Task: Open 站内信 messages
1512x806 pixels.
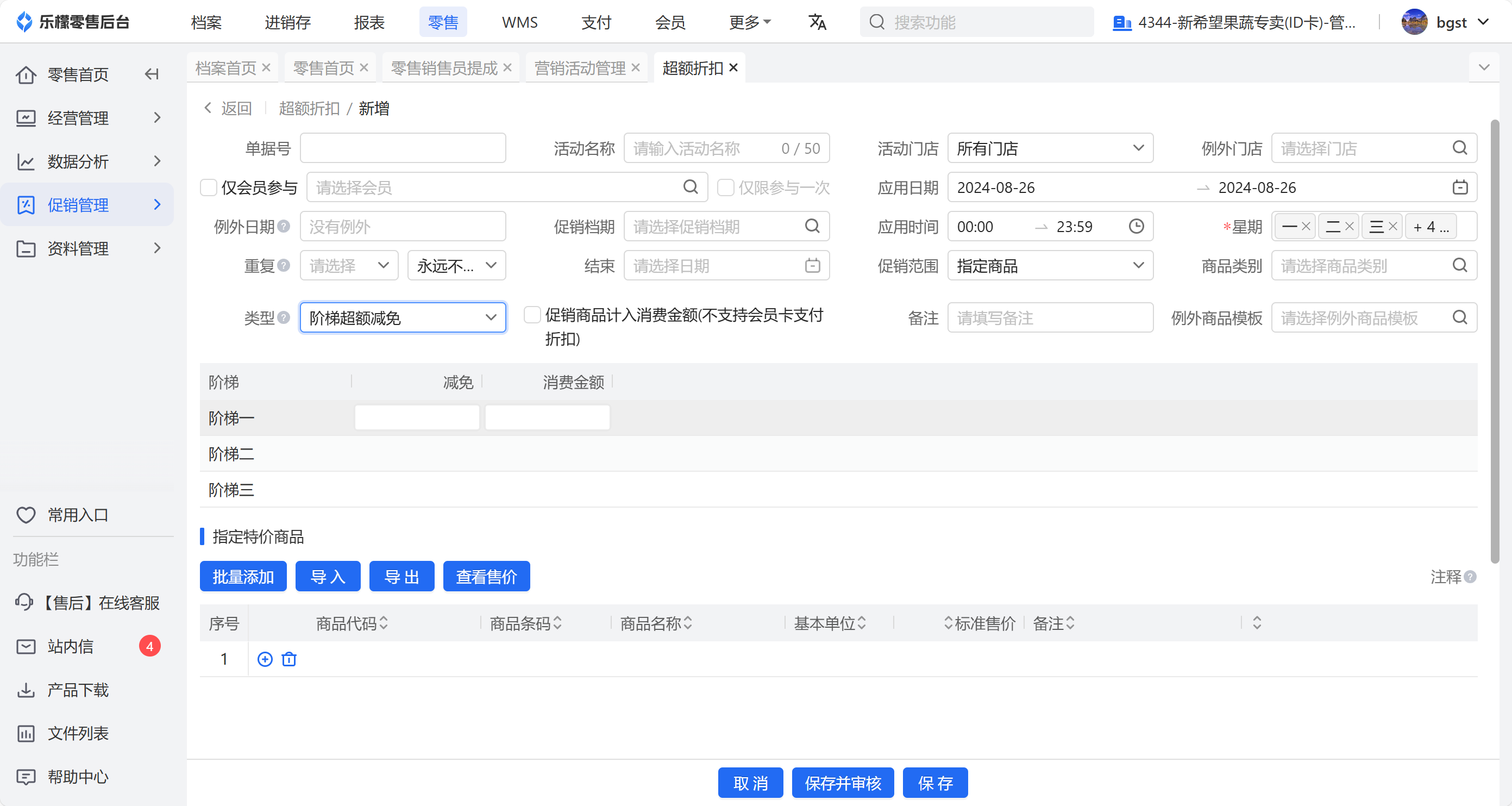Action: [87, 646]
